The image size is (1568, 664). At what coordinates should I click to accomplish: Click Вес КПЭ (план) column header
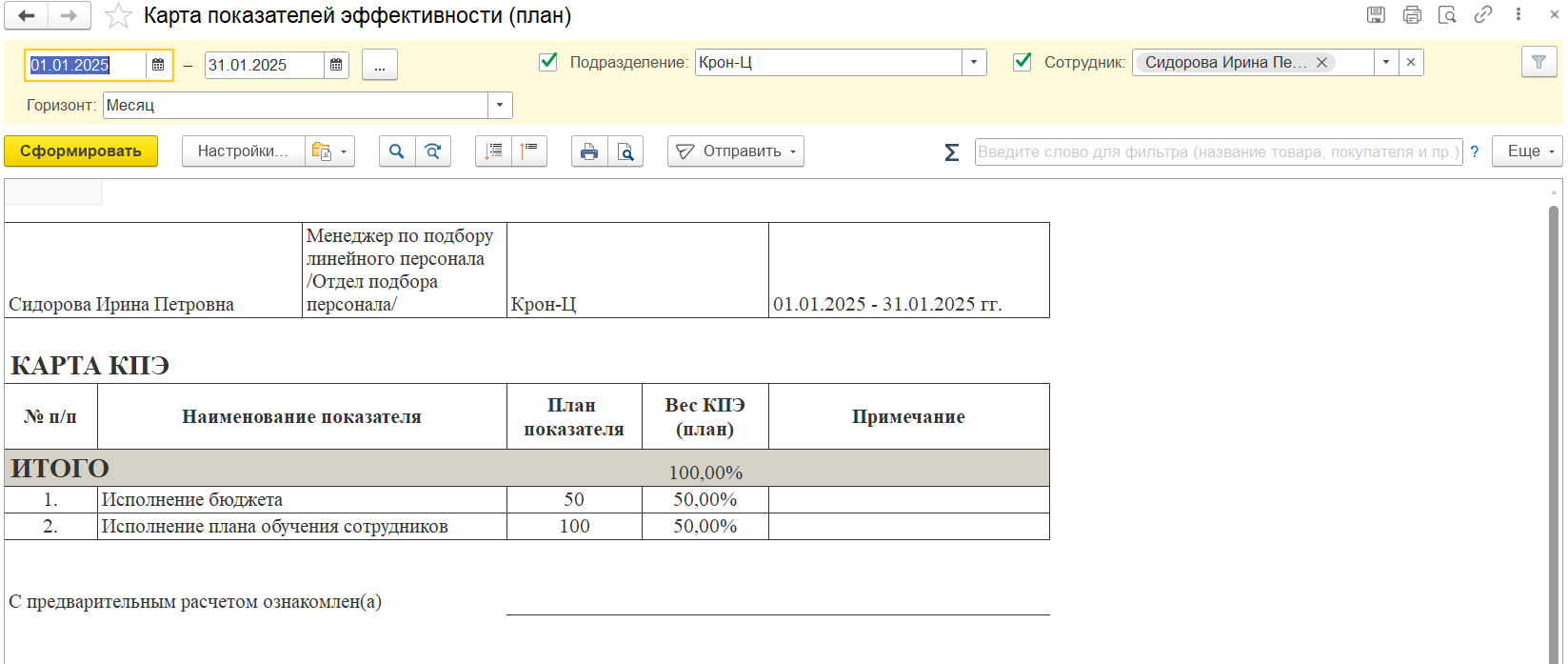click(x=705, y=416)
